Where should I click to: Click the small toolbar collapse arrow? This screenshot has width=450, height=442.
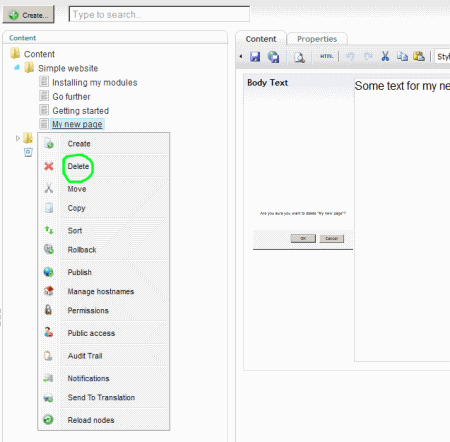coord(241,56)
